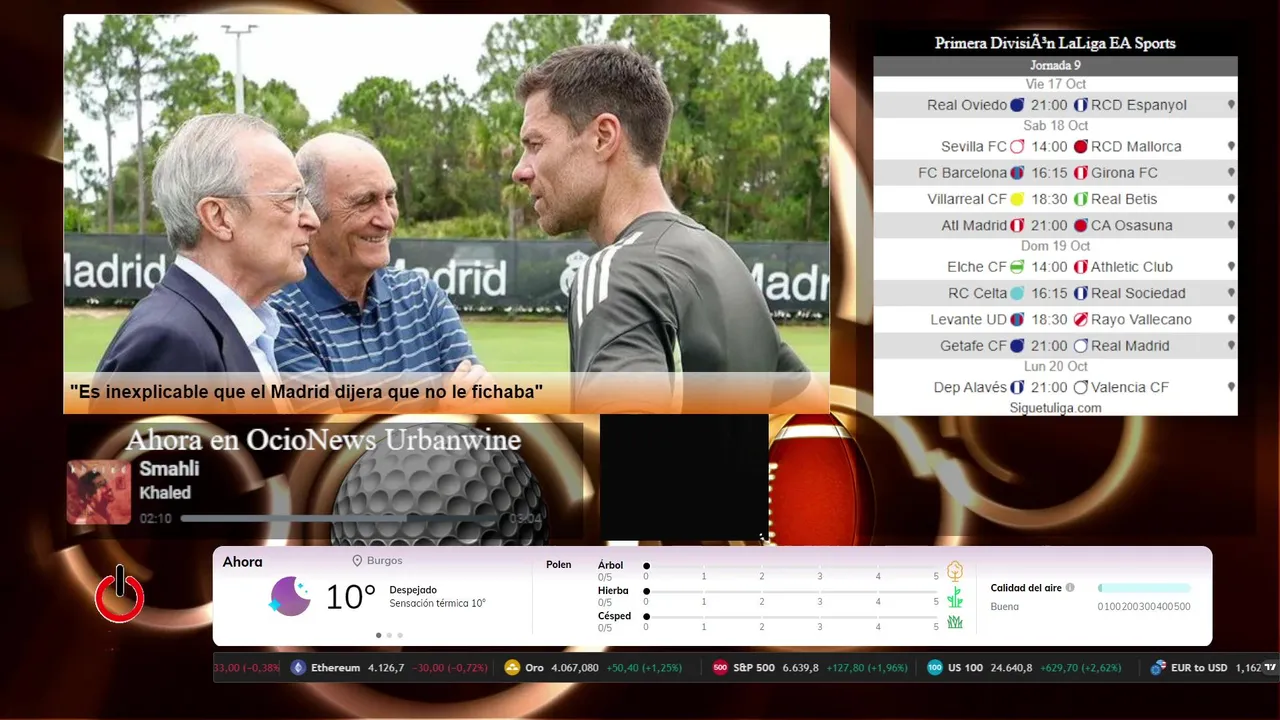This screenshot has height=720, width=1280.
Task: Open the Smahli album cover thumbnail
Action: click(99, 492)
